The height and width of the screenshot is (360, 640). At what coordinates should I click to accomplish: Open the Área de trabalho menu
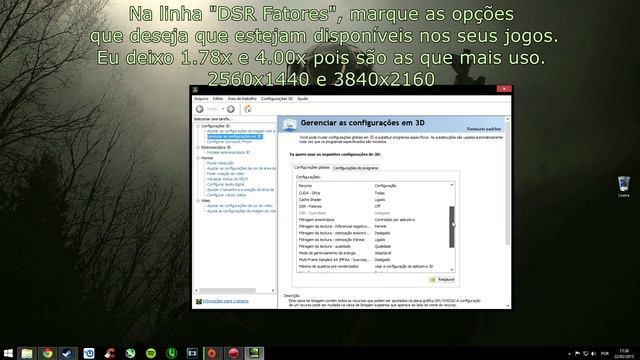tap(242, 99)
